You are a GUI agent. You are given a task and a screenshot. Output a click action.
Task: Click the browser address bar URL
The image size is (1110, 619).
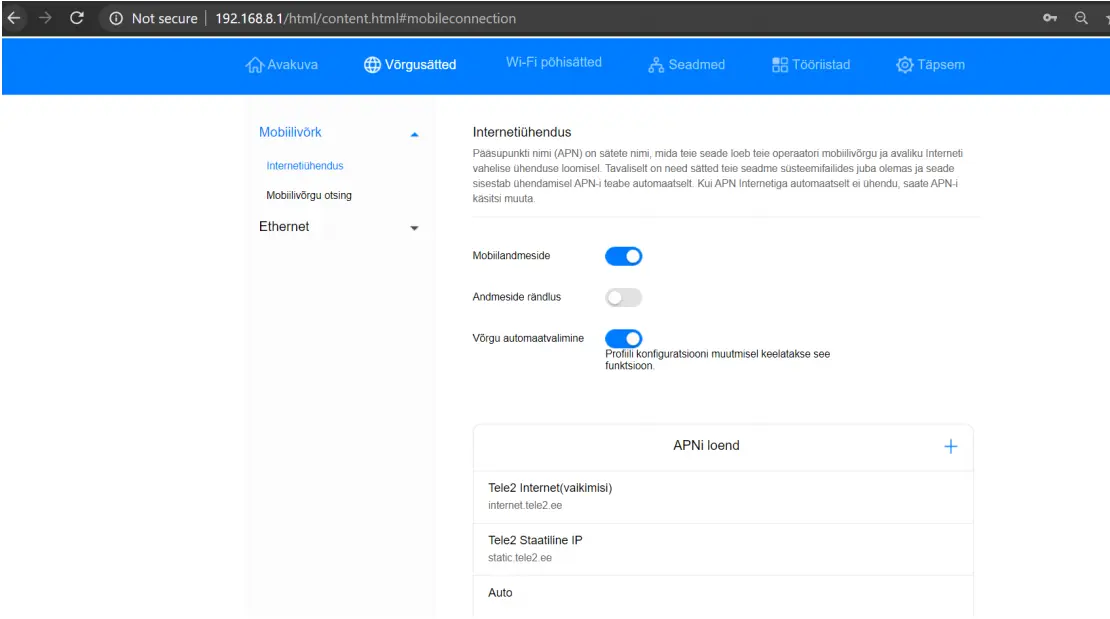coord(365,18)
